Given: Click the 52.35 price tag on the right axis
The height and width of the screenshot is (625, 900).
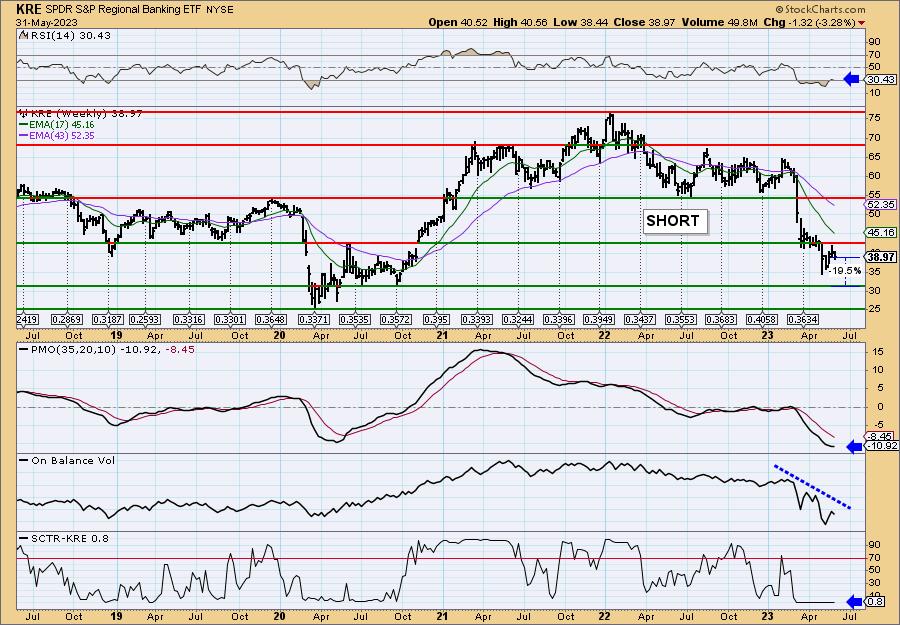Looking at the screenshot, I should tap(882, 204).
